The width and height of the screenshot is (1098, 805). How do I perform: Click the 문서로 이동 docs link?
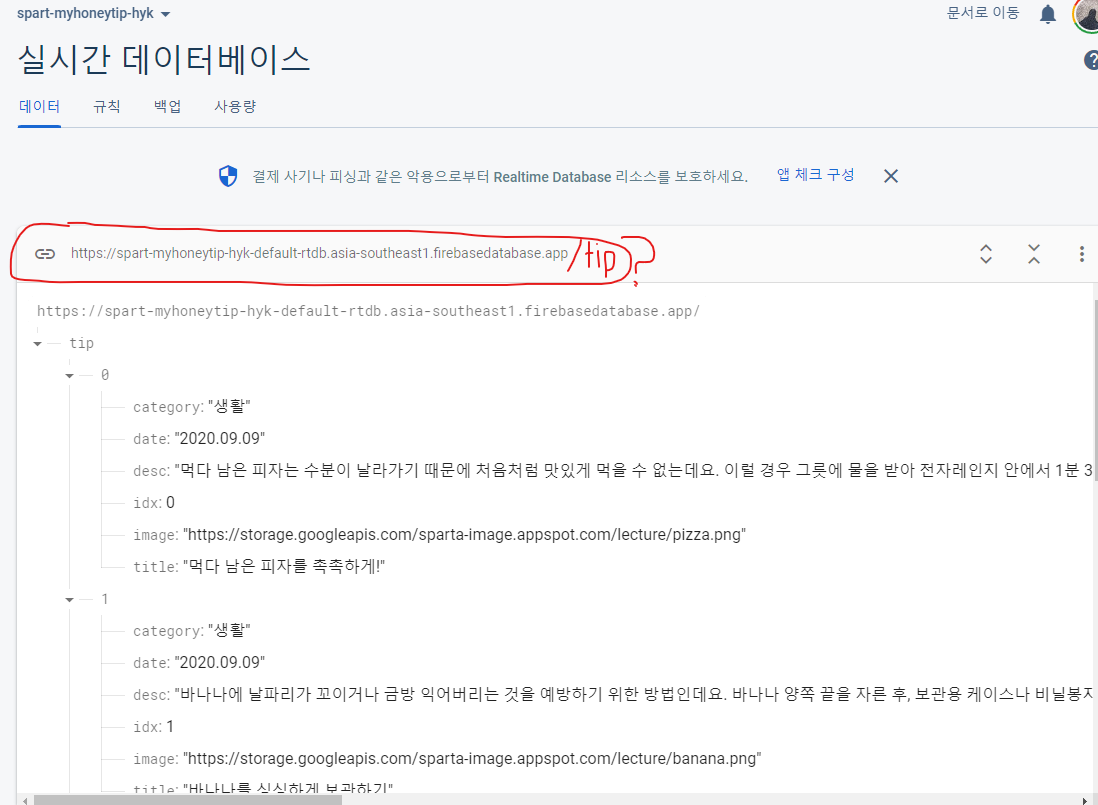982,13
